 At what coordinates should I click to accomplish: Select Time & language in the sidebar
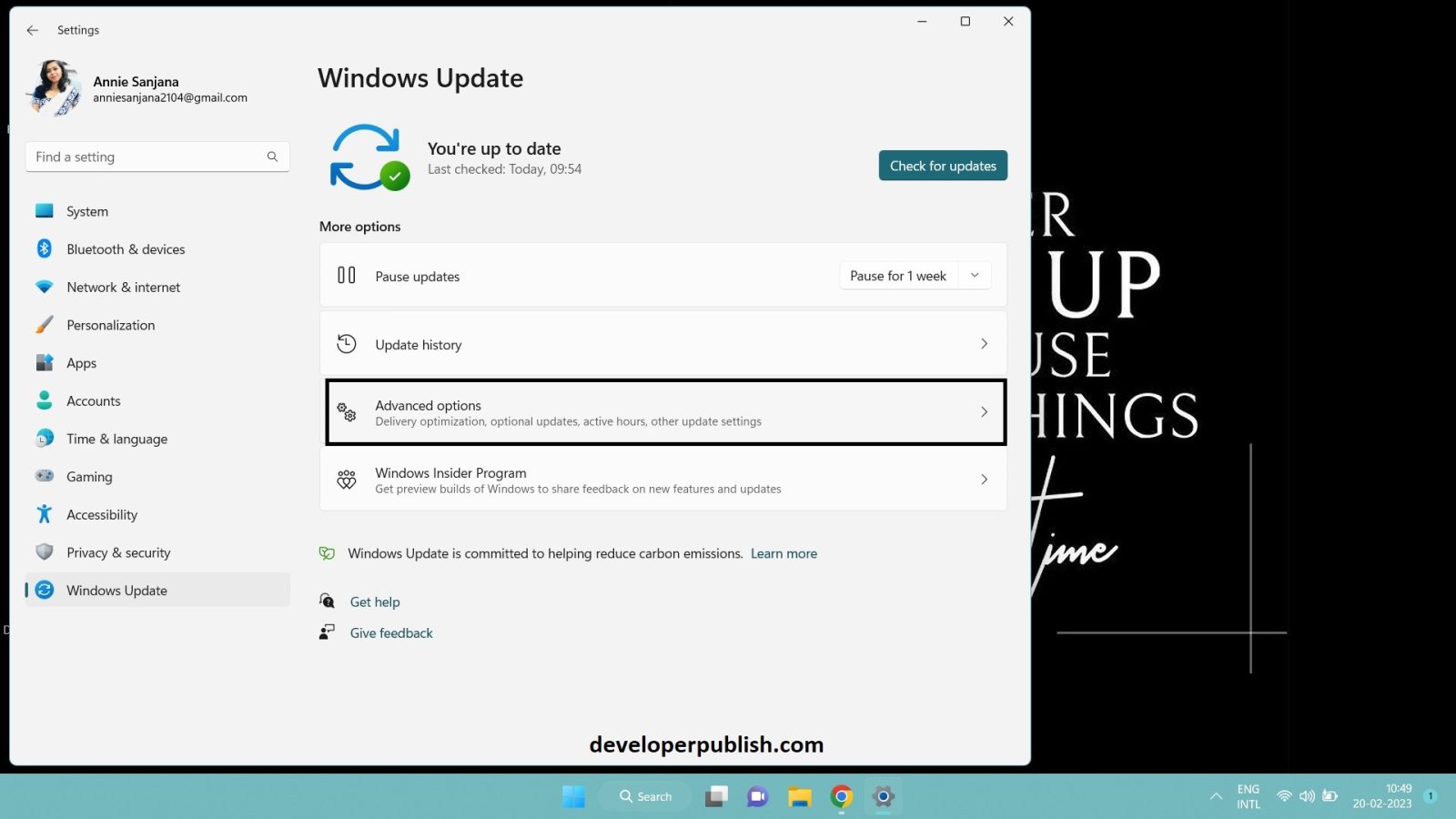coord(117,439)
